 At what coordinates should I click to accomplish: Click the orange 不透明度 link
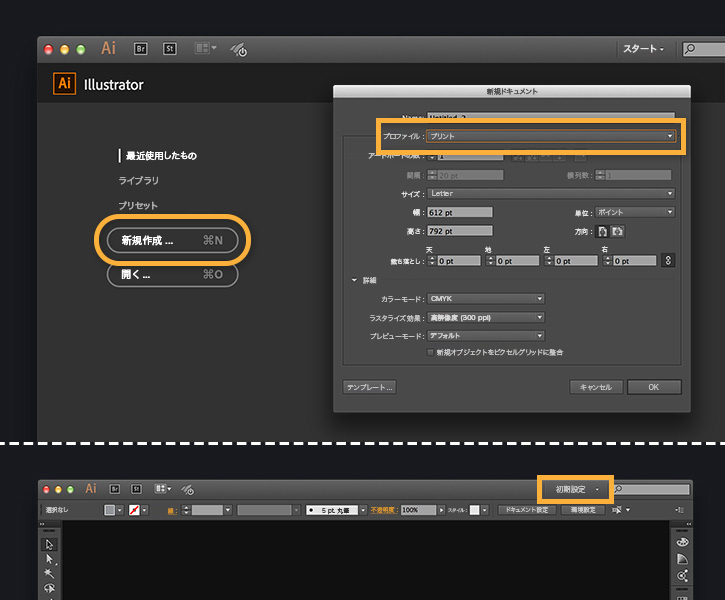(x=384, y=510)
